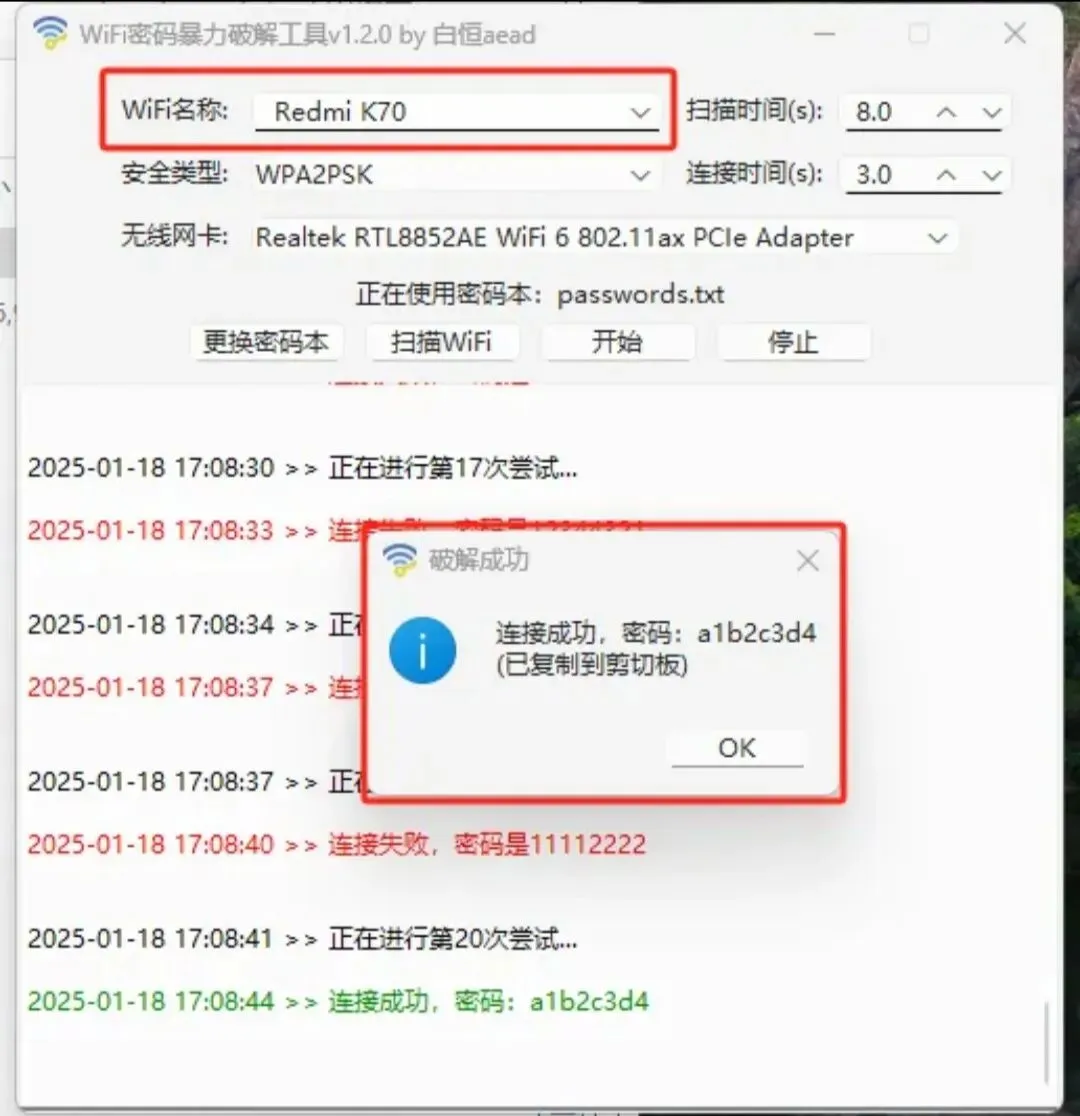This screenshot has width=1080, height=1116.
Task: Click the WiFi icon in the 破解成功 dialog title
Action: pos(399,560)
